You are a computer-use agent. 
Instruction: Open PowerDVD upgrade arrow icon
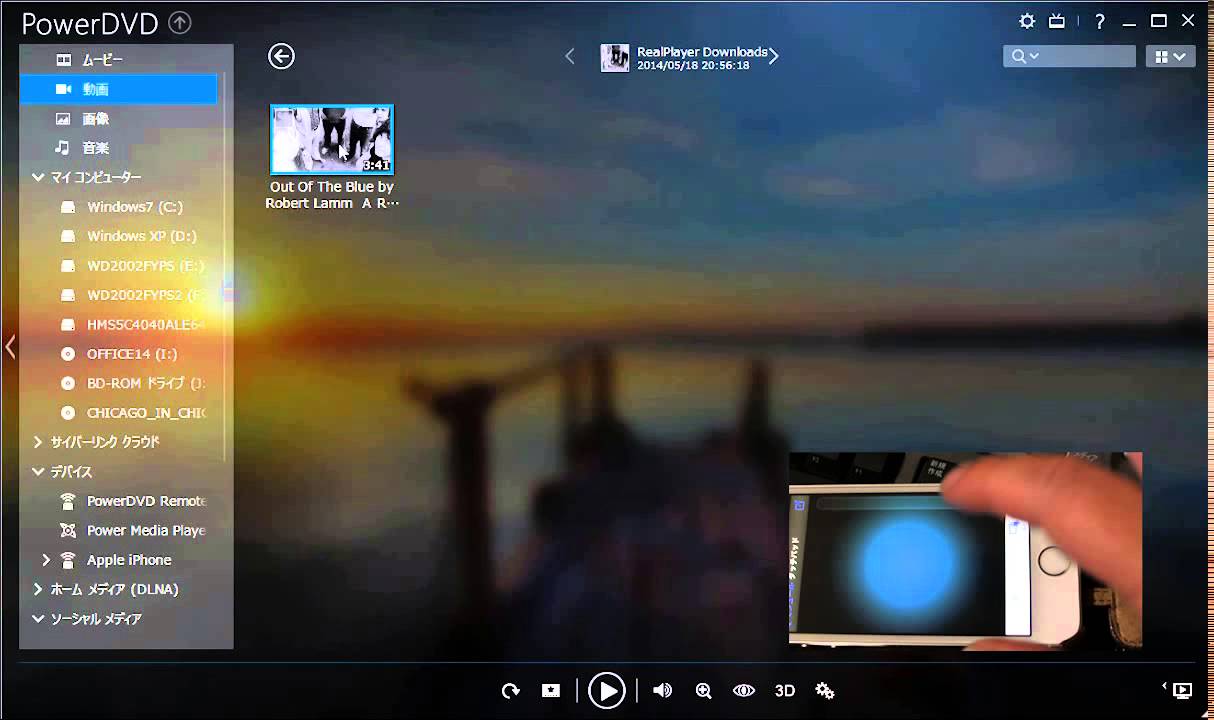(179, 22)
